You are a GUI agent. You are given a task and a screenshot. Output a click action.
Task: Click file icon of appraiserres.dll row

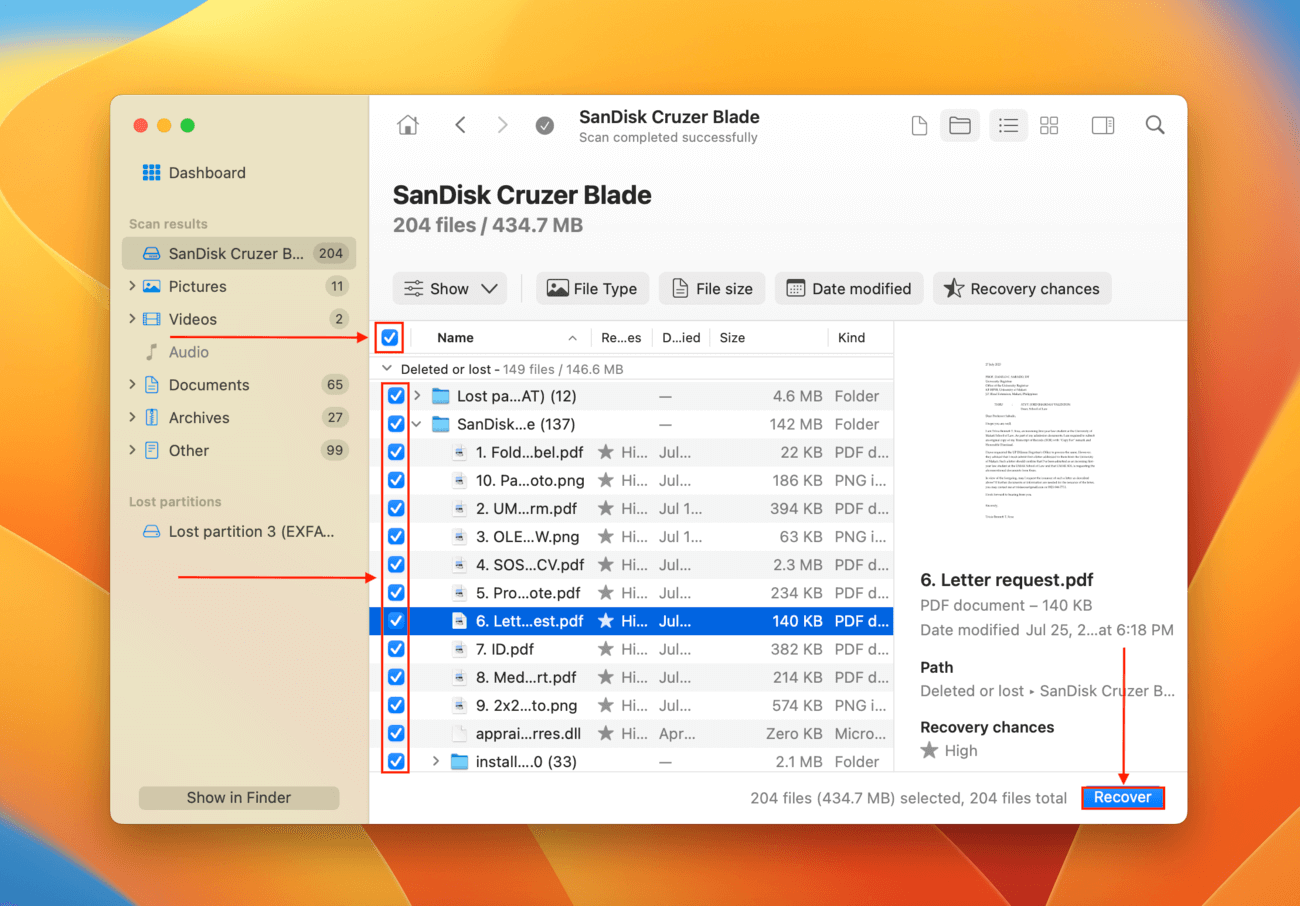point(460,733)
